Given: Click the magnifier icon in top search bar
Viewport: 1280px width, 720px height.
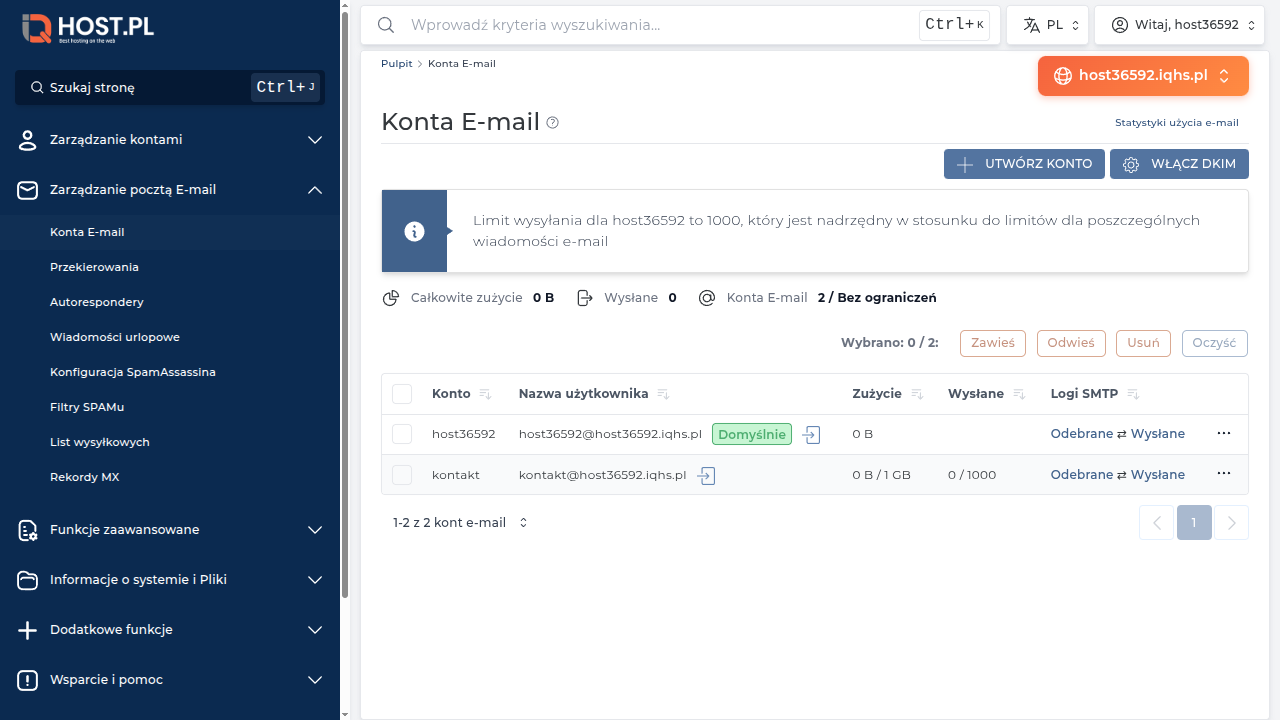Looking at the screenshot, I should point(386,25).
